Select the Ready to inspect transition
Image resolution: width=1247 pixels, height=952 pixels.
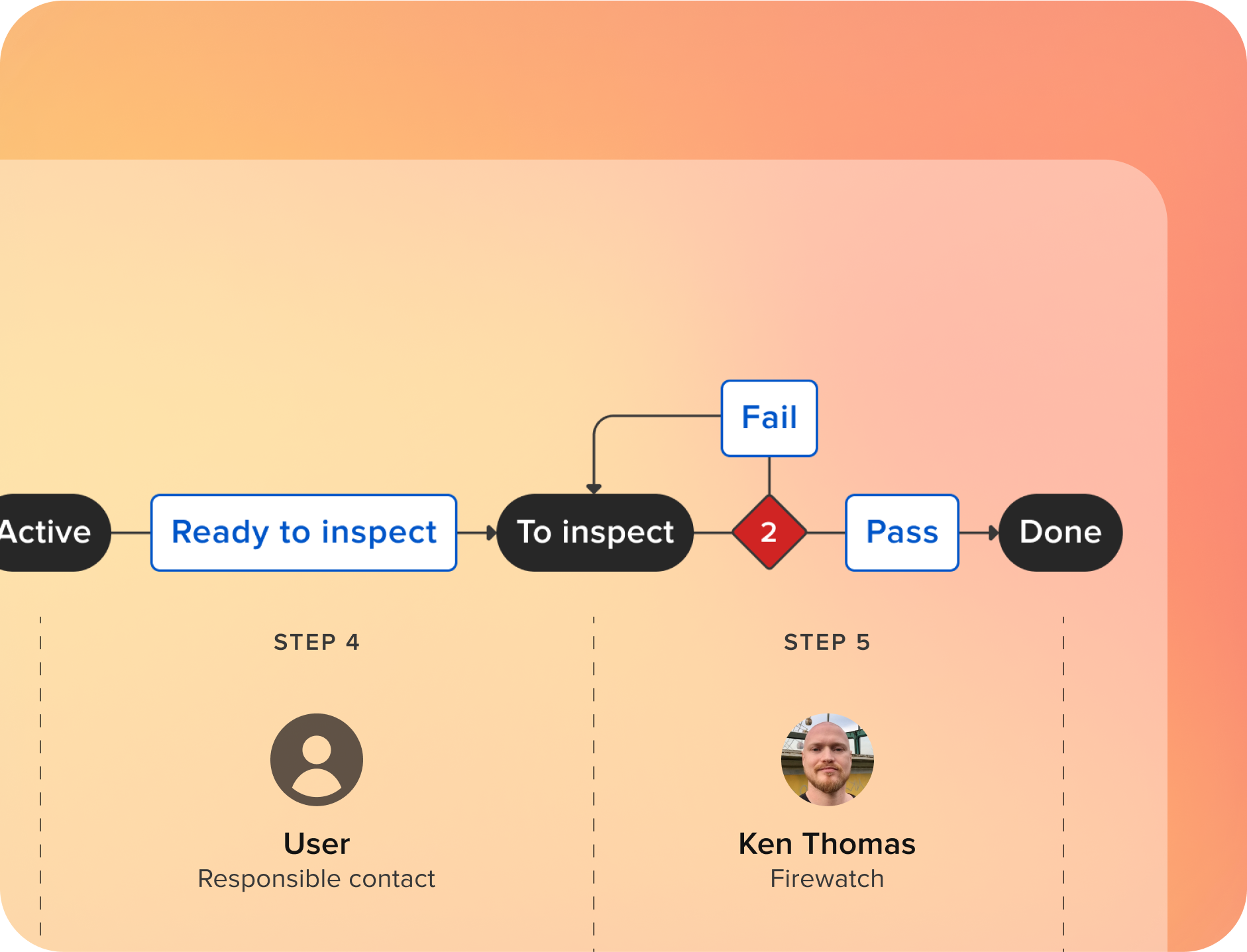click(x=304, y=533)
